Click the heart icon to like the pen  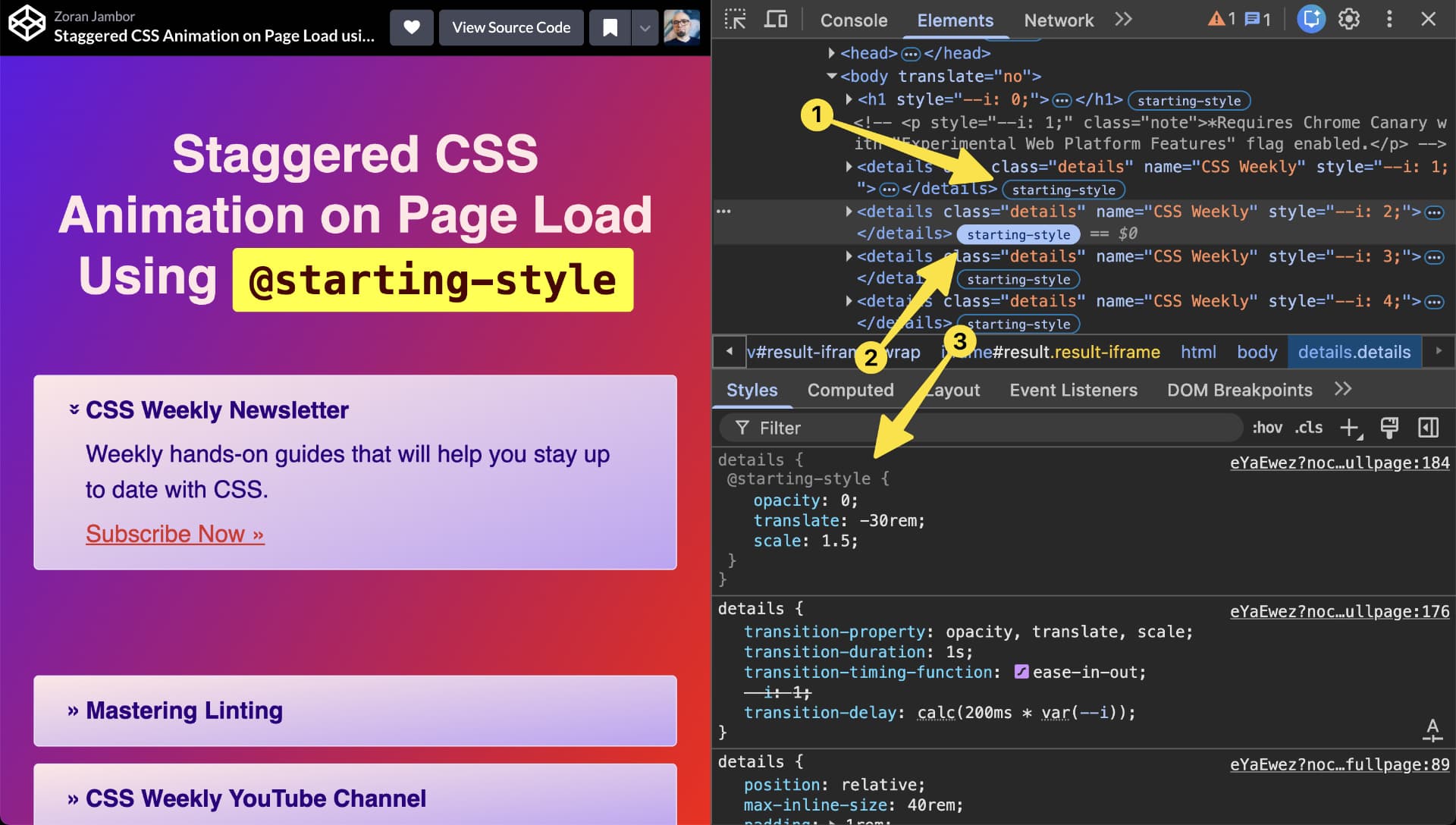(412, 27)
